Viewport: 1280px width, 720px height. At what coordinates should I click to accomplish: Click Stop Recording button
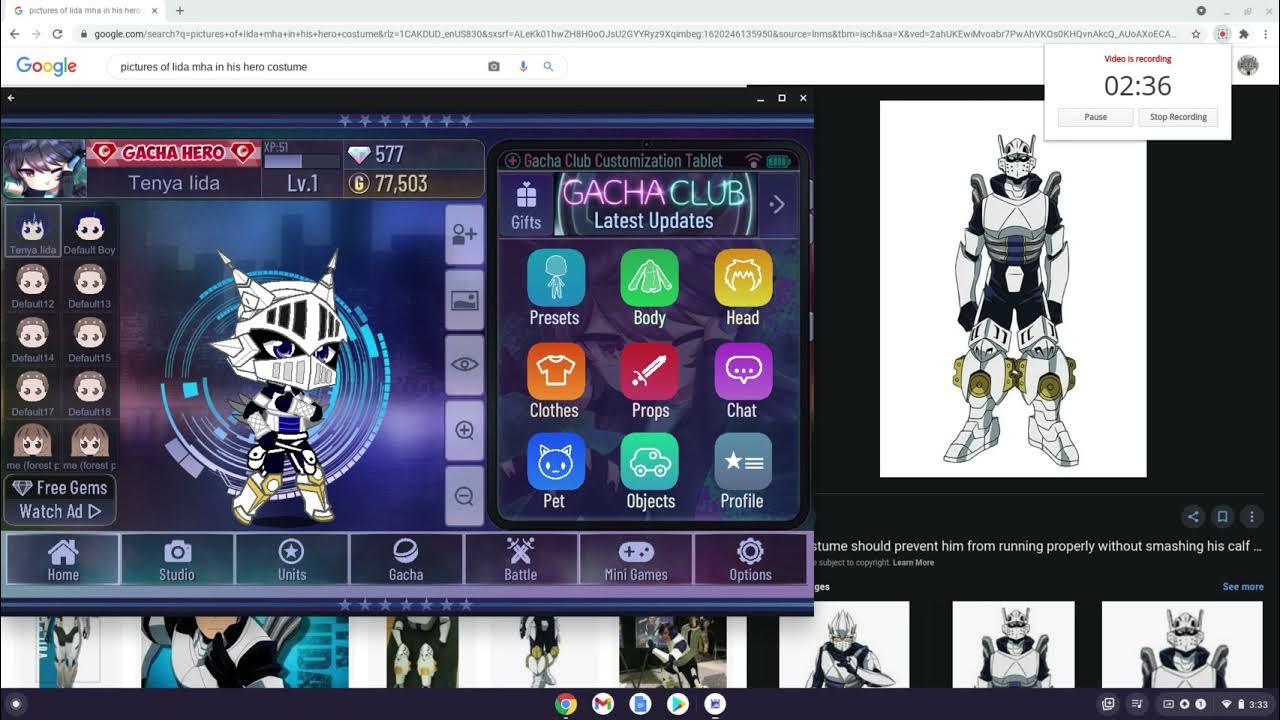point(1178,117)
